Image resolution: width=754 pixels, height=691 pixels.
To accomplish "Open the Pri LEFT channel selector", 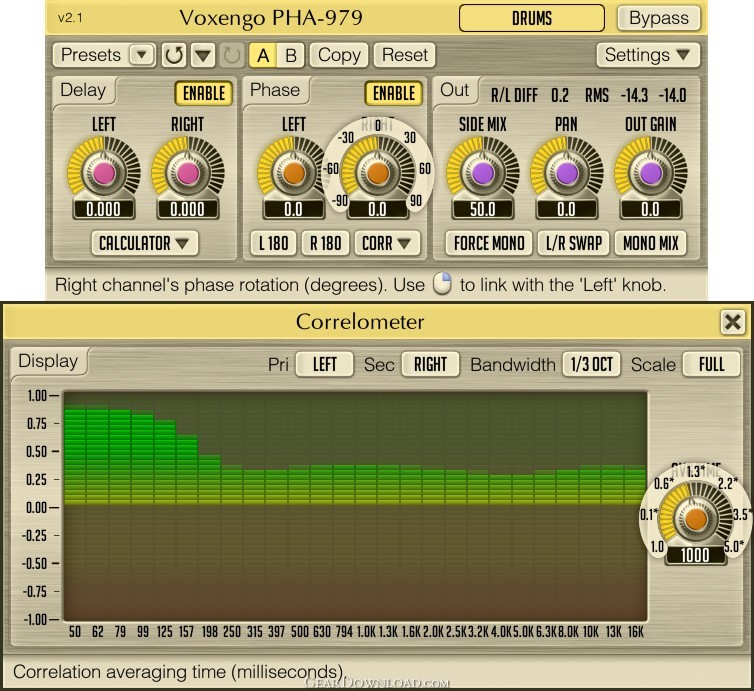I will (x=325, y=364).
